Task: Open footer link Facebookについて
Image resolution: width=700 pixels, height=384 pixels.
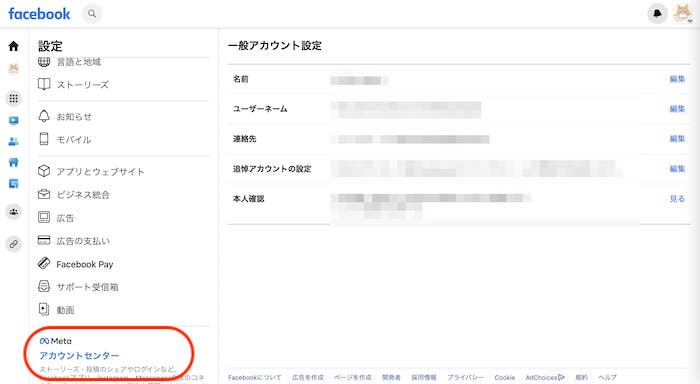Action: tap(254, 377)
